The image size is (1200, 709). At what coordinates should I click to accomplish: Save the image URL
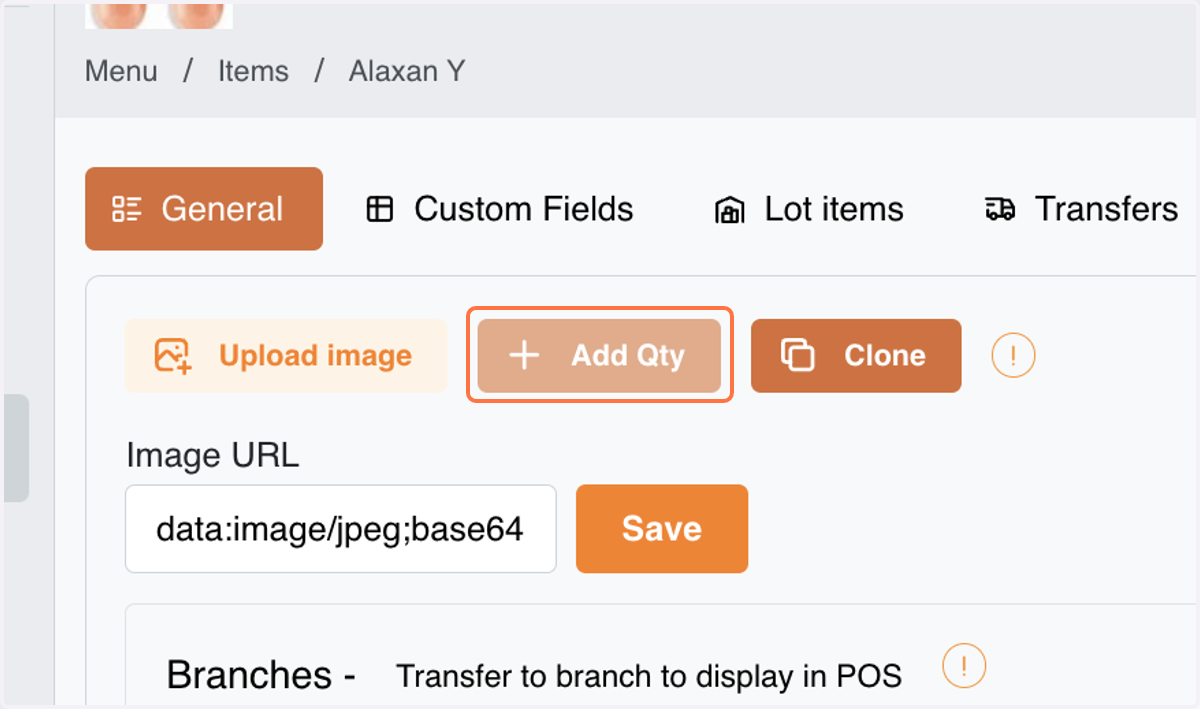click(662, 529)
